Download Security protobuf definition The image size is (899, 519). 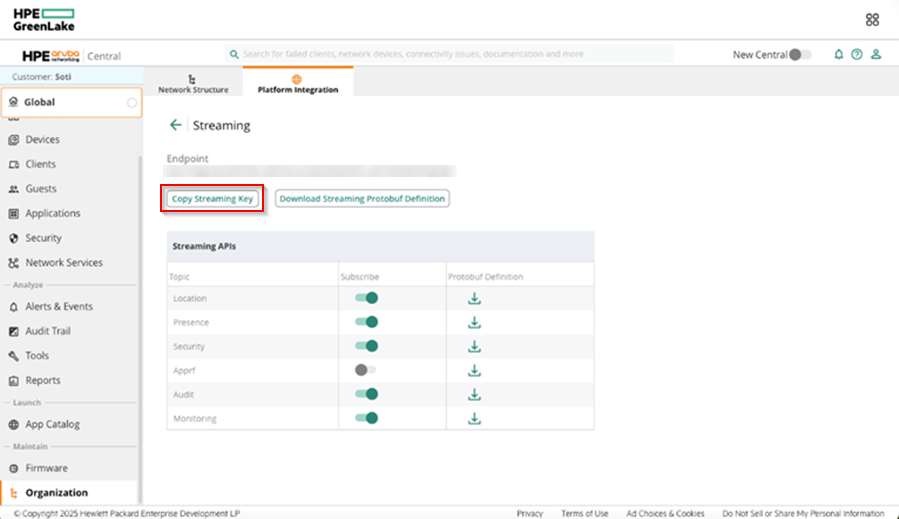pyautogui.click(x=474, y=346)
